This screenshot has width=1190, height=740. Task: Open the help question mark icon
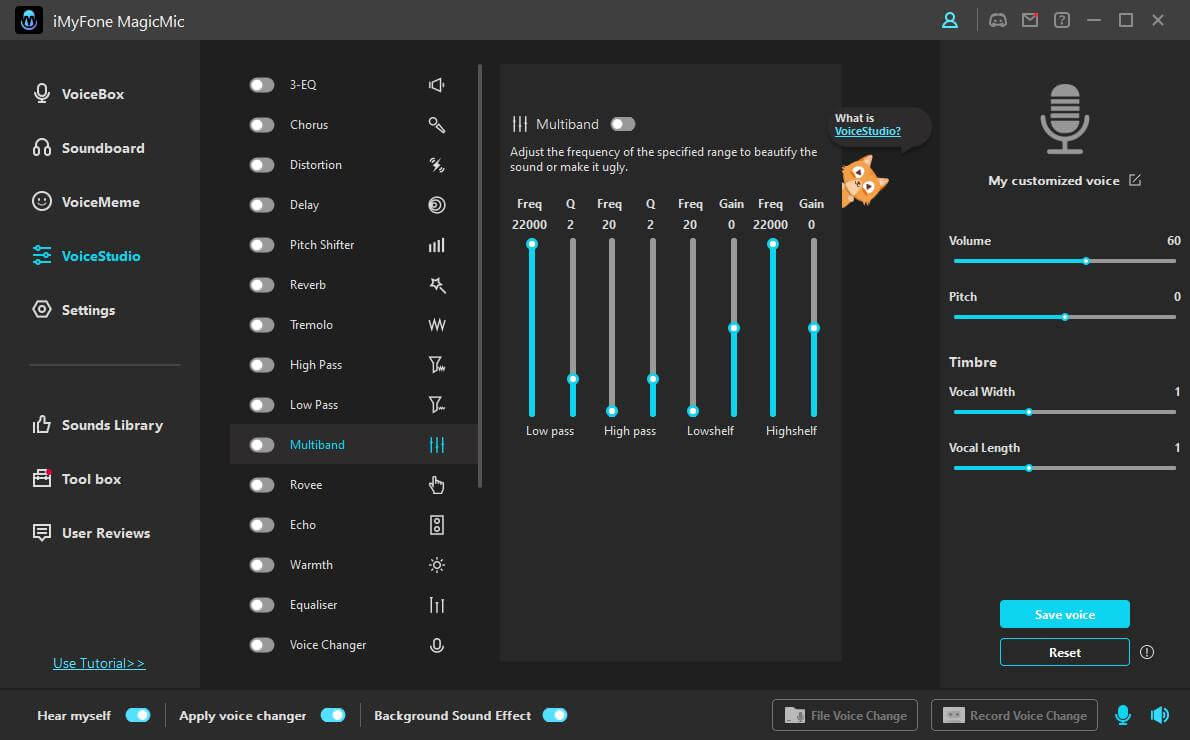(1062, 20)
